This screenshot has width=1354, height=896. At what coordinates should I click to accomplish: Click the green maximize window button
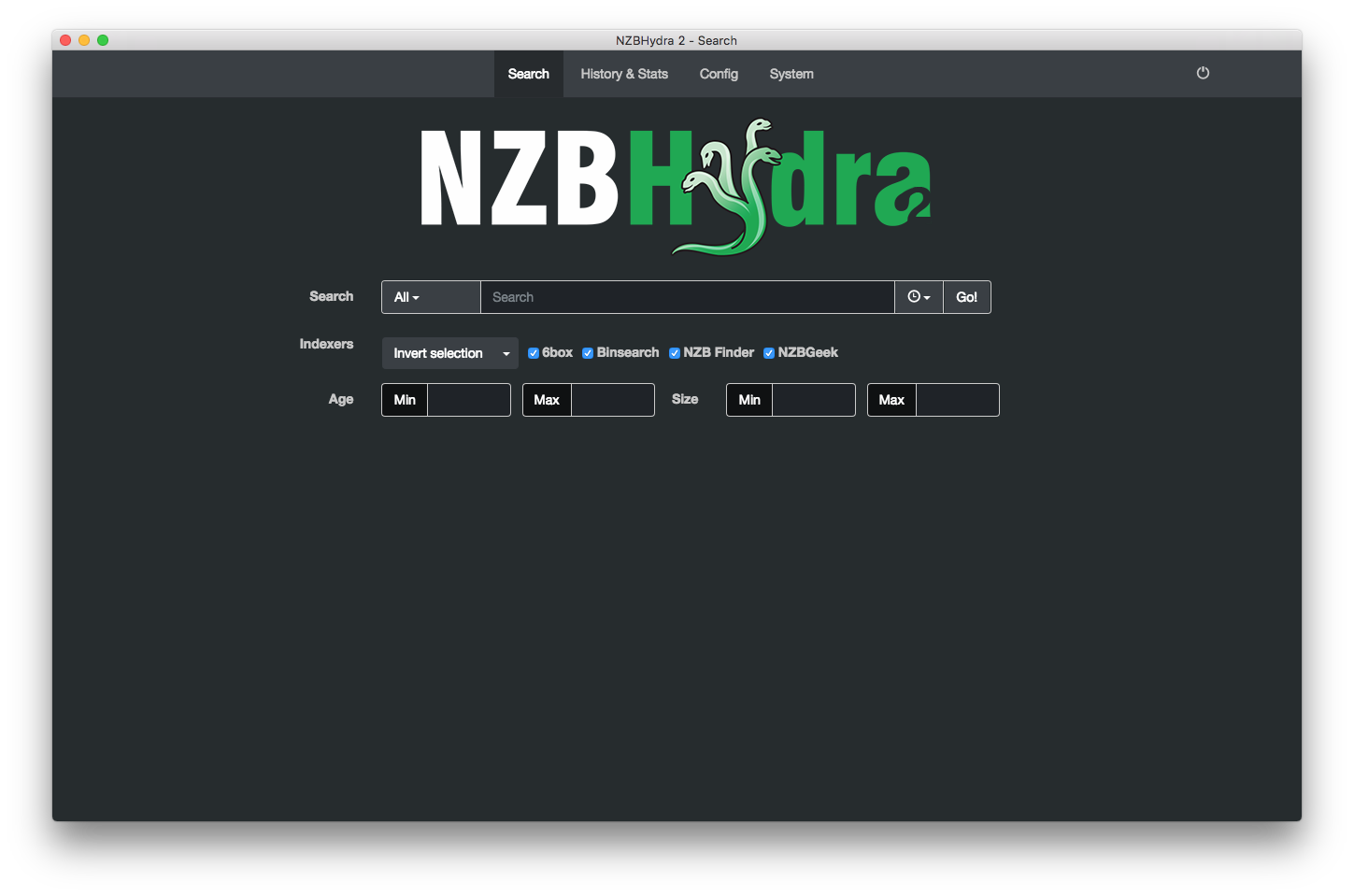pyautogui.click(x=103, y=40)
